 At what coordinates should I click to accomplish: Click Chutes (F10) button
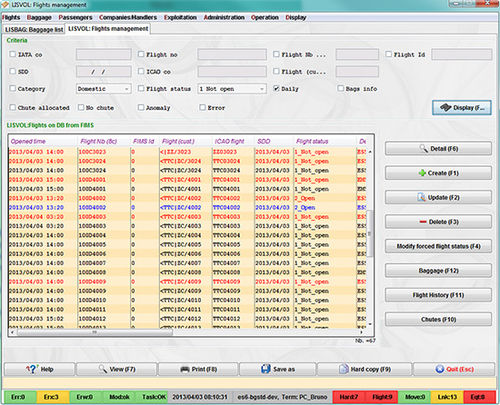click(438, 319)
